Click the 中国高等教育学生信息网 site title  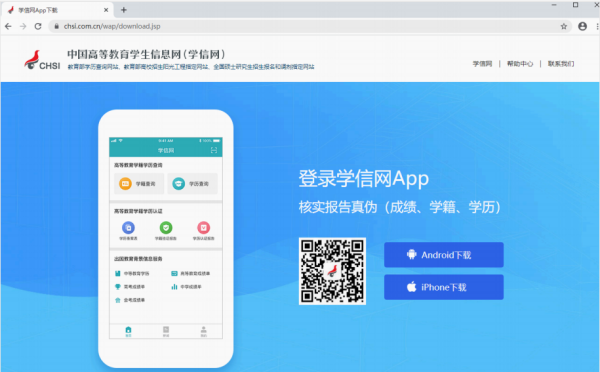(147, 54)
